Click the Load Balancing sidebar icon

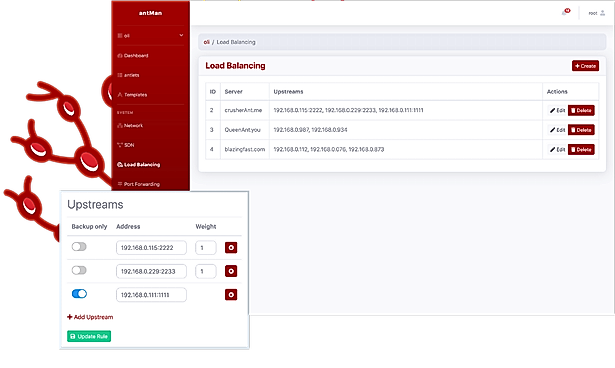coord(120,164)
